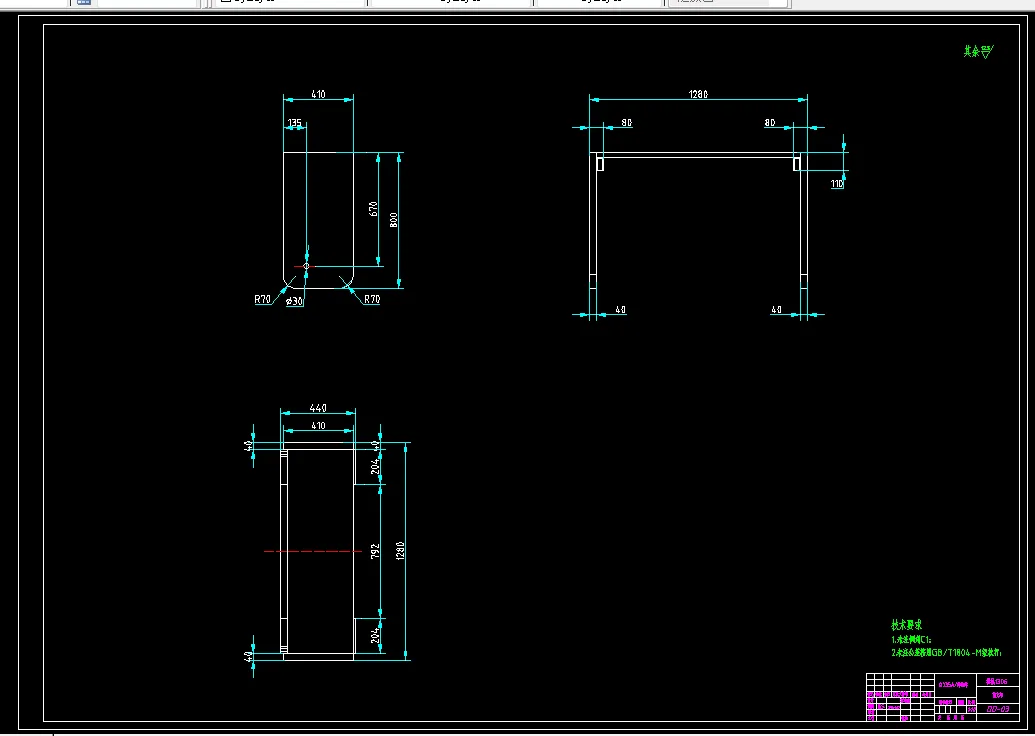1035x736 pixels.
Task: Click the vertical 1280 dimension beside 792
Action: [x=400, y=551]
